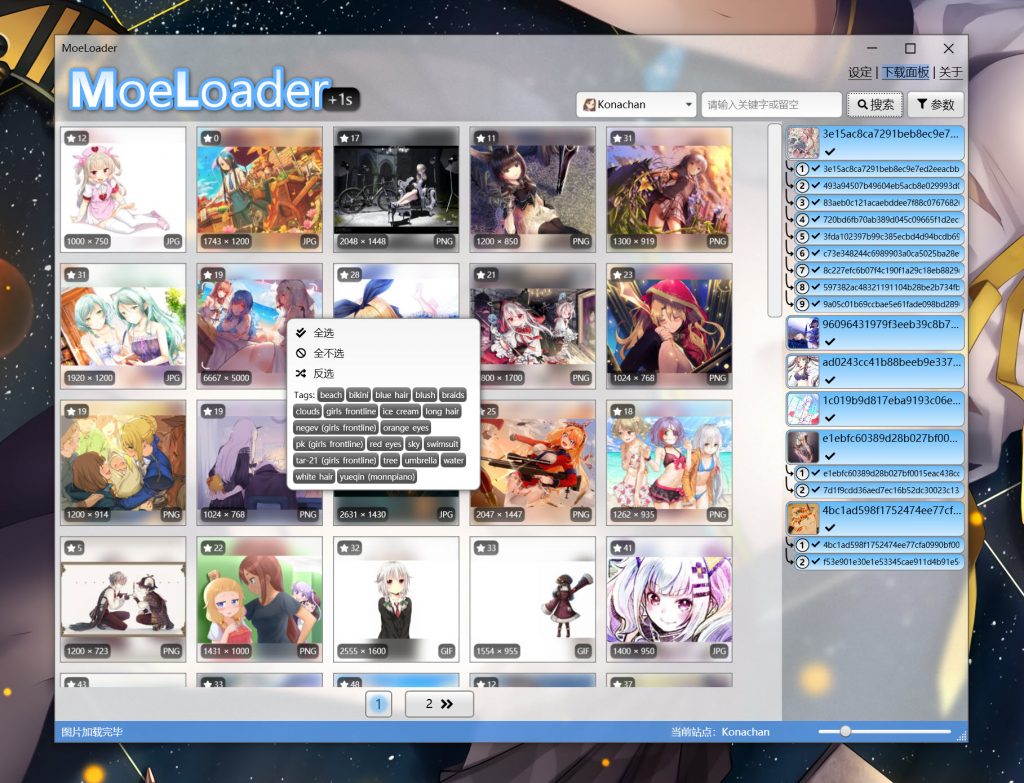The image size is (1024, 783).
Task: Click the 反选 invert selection shuffle icon
Action: (x=301, y=373)
